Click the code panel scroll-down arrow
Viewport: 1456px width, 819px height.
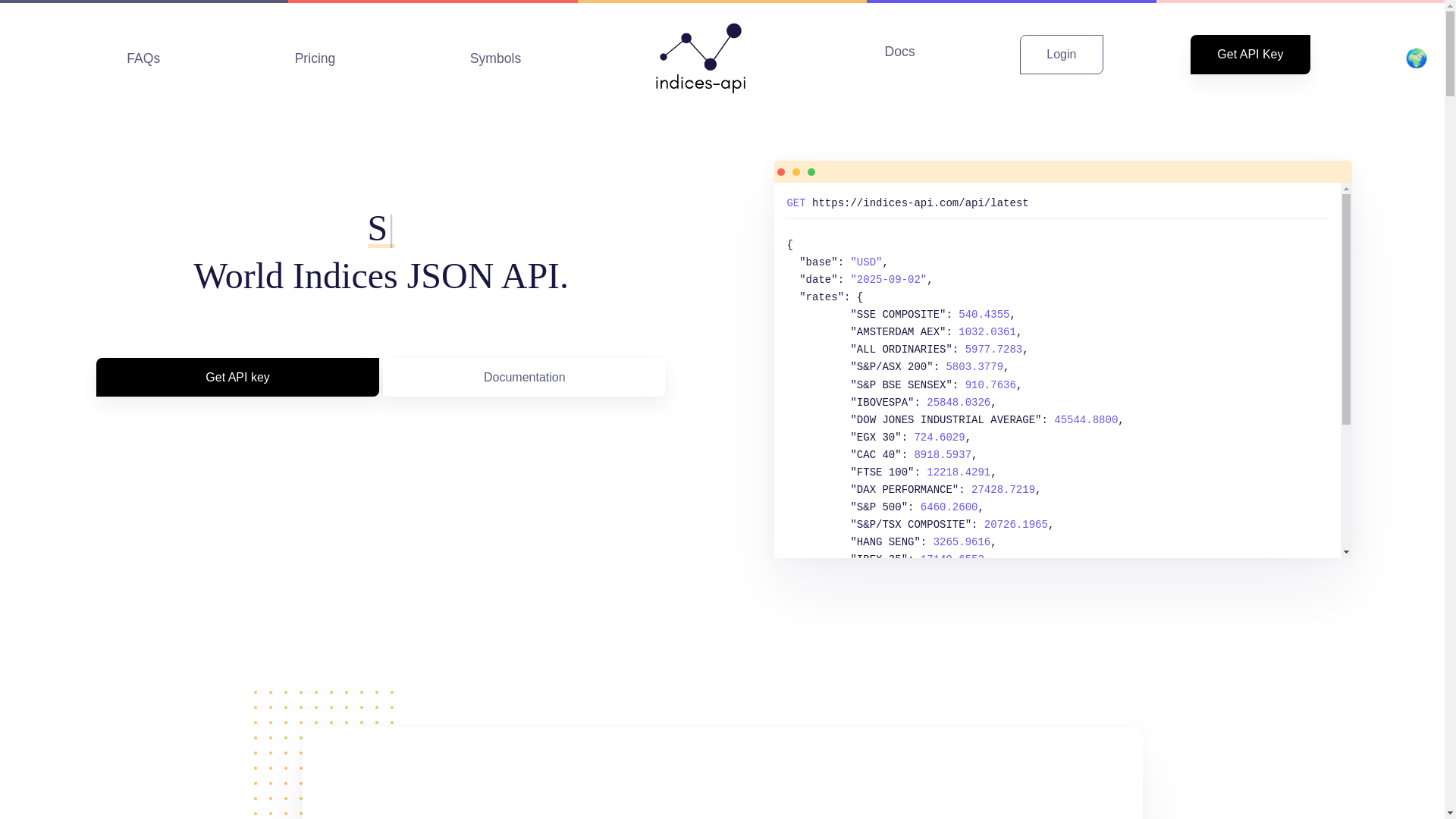coord(1346,552)
